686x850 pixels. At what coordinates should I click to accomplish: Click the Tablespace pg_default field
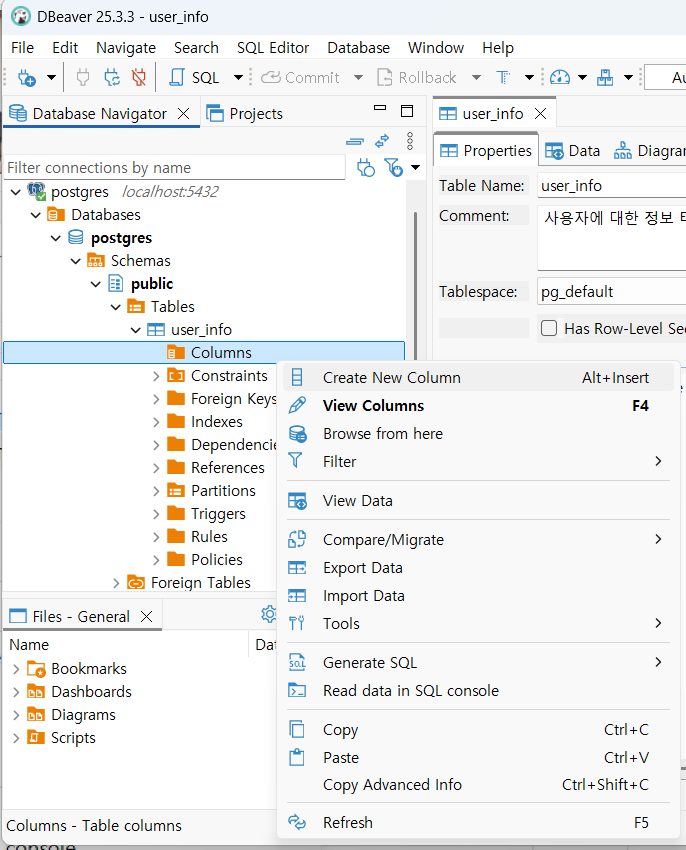pyautogui.click(x=612, y=292)
